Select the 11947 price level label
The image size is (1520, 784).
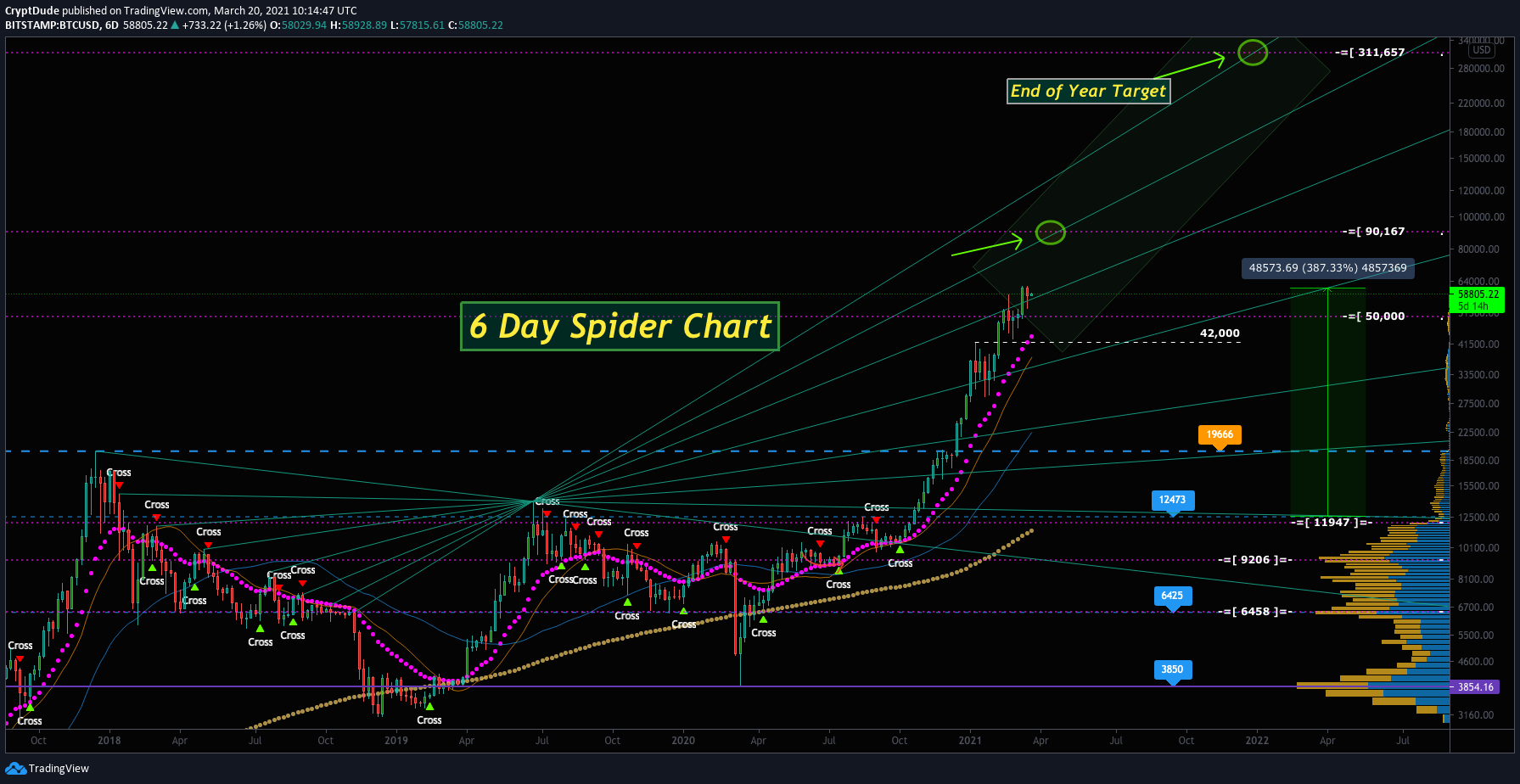click(x=1332, y=523)
